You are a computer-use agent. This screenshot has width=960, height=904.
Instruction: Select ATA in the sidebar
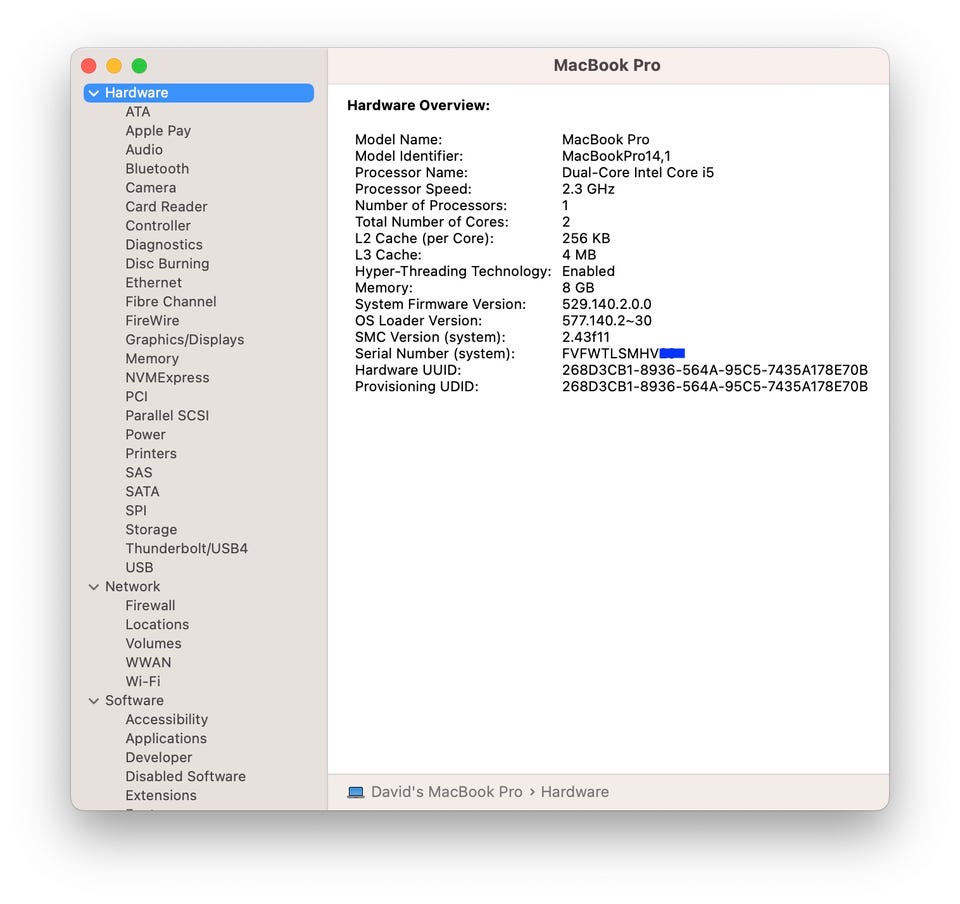(138, 112)
